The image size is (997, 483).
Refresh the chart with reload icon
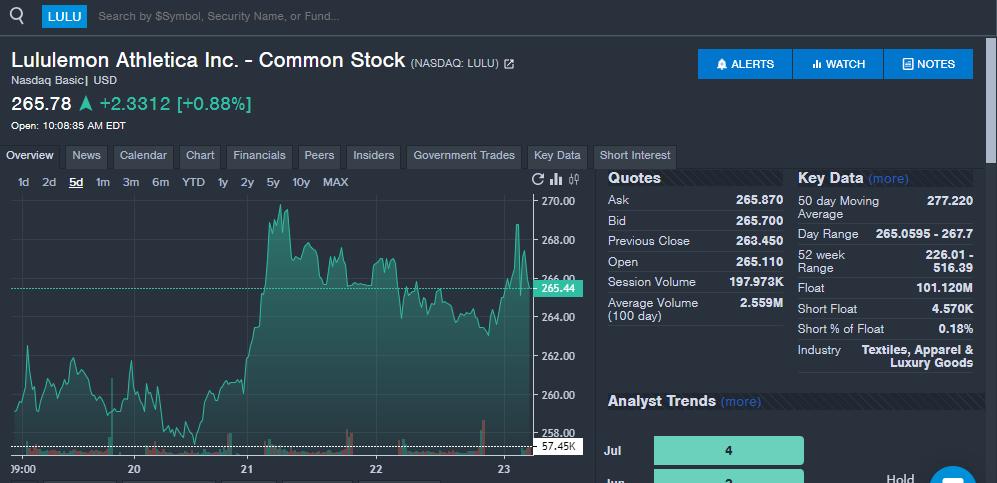tap(538, 179)
